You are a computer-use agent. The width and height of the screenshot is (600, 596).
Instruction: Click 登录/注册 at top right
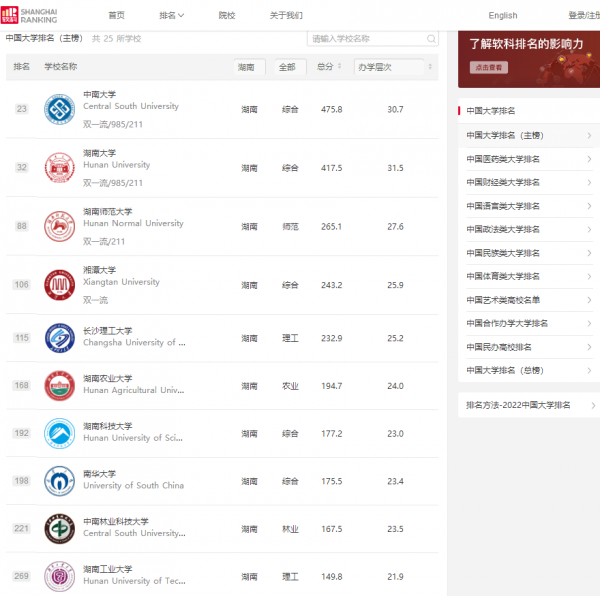(584, 15)
